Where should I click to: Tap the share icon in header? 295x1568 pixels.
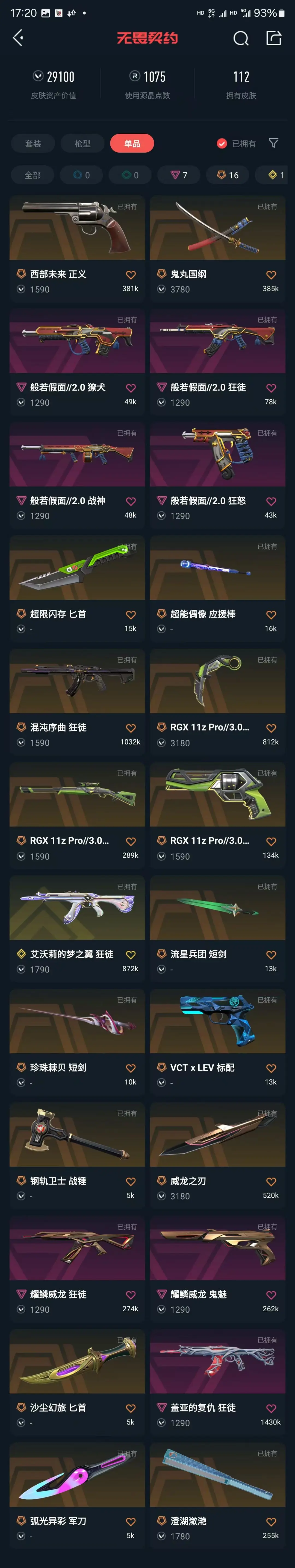(x=274, y=38)
